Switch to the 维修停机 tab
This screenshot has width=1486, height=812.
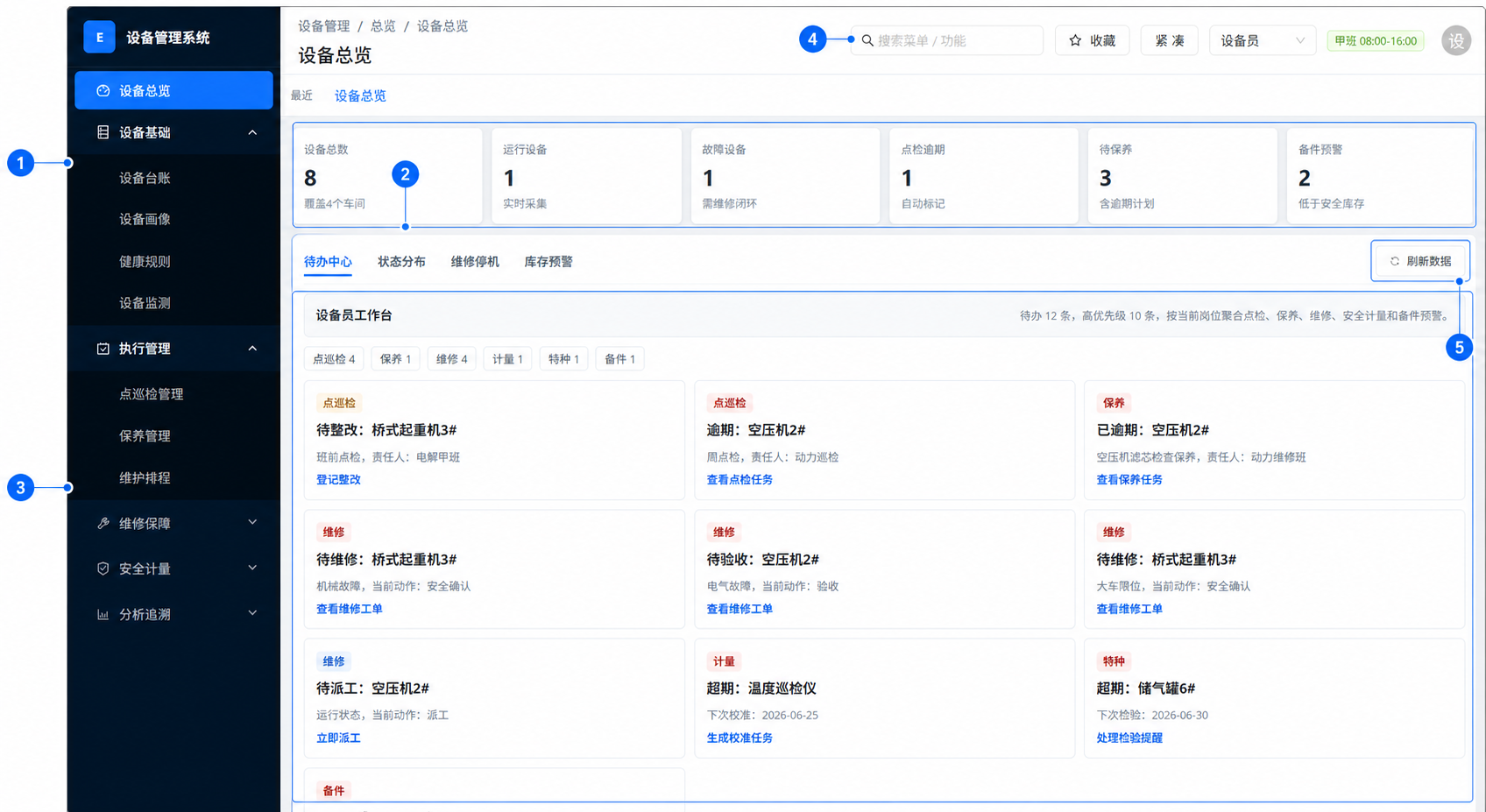[475, 262]
